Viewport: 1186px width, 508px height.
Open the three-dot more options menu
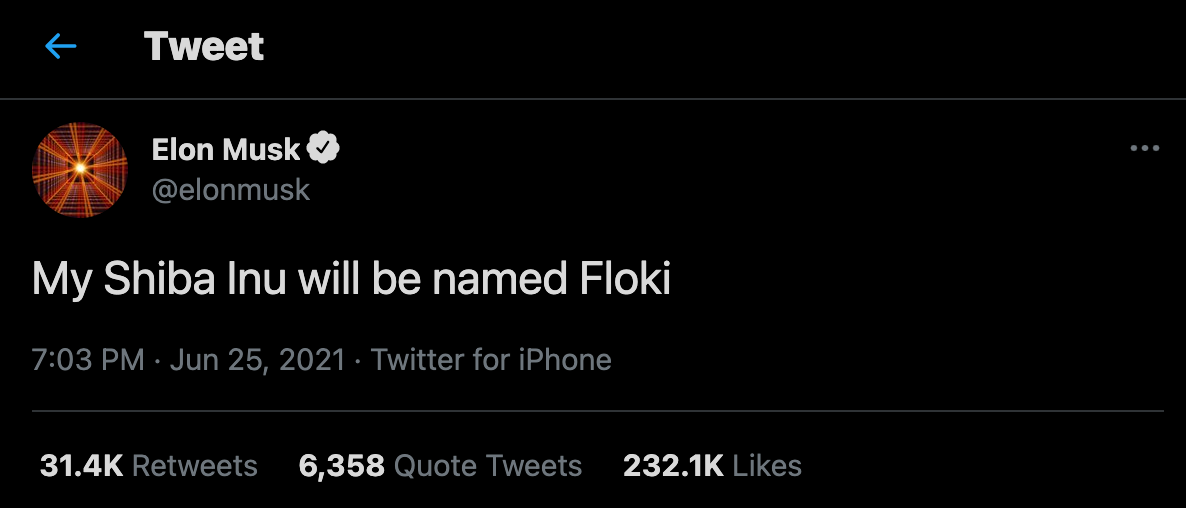[x=1144, y=149]
